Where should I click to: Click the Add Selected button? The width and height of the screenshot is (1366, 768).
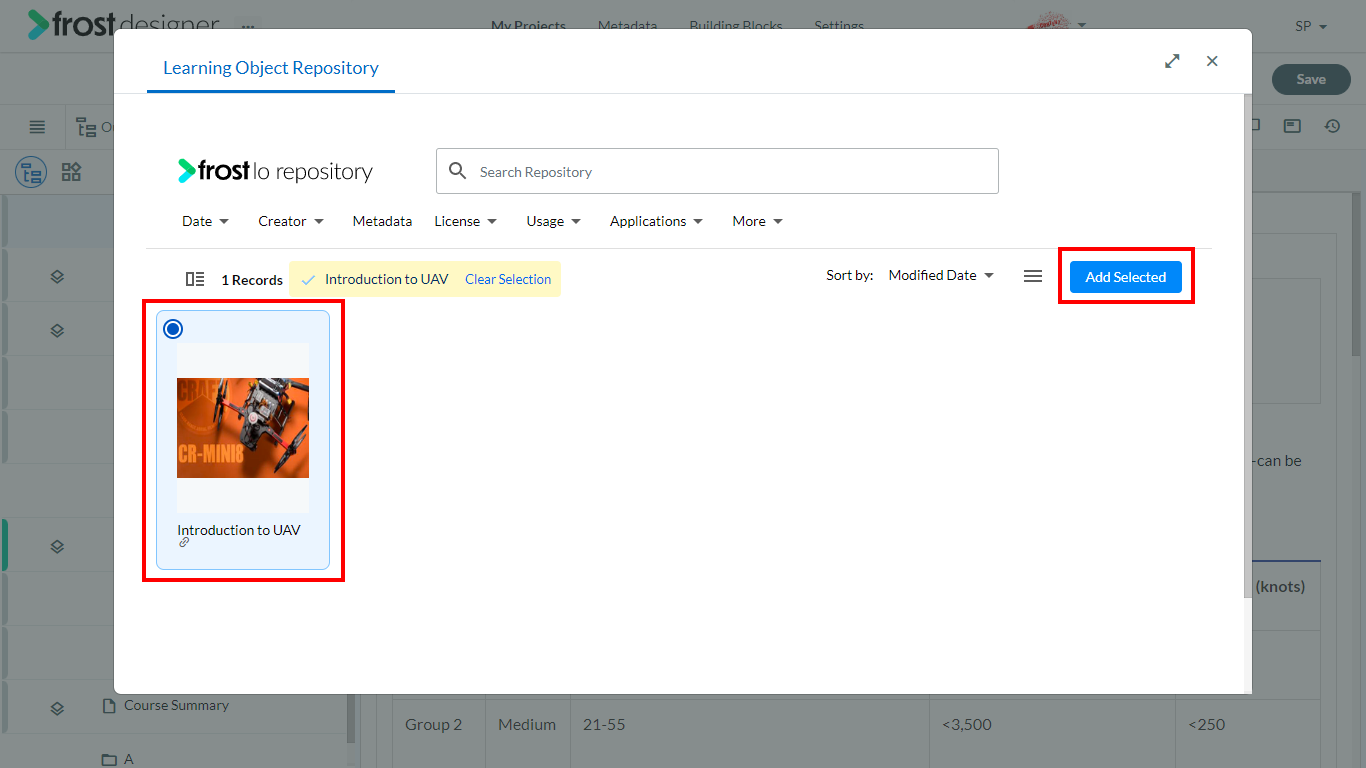click(1125, 277)
